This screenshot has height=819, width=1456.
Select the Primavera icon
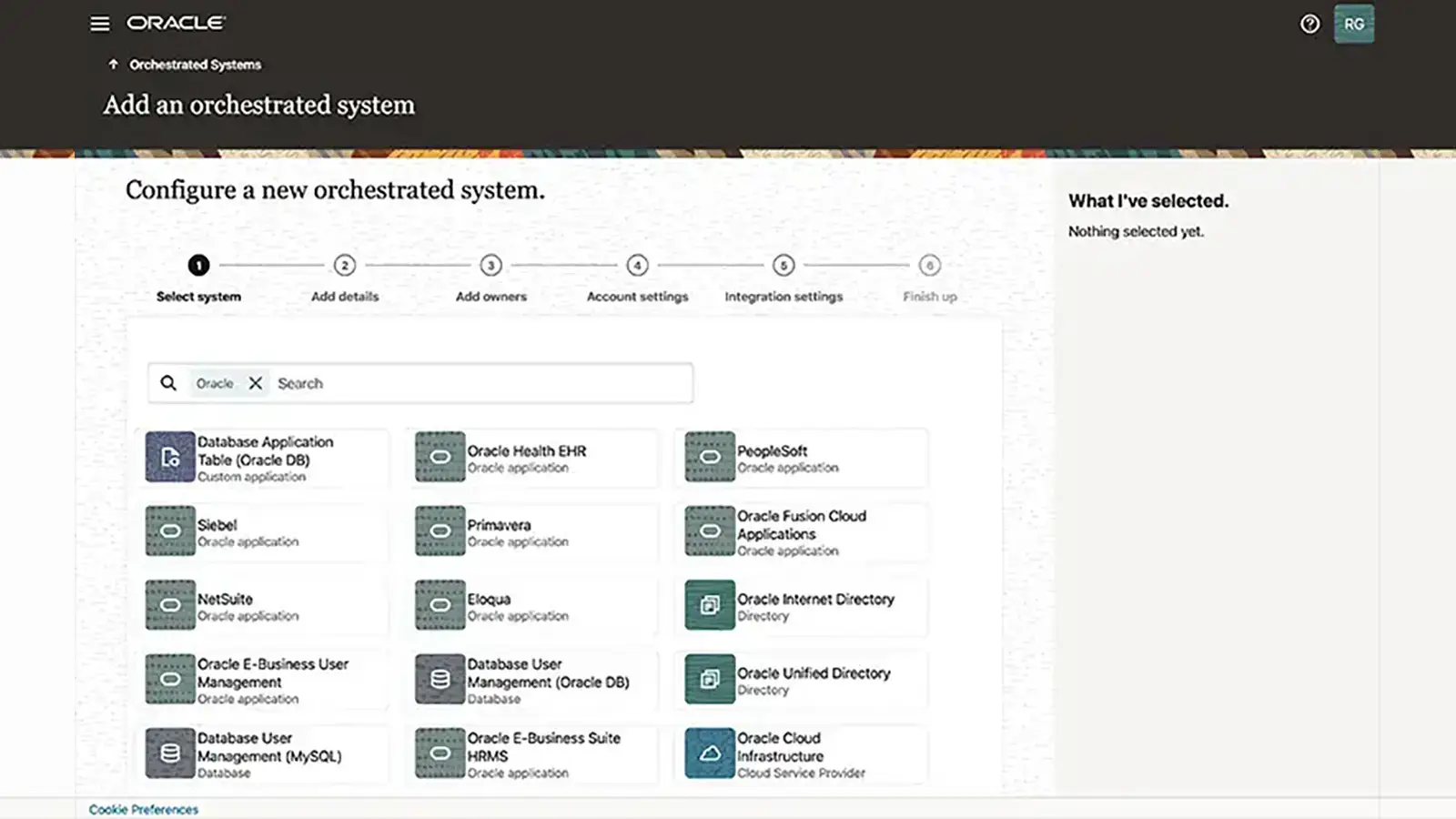[x=440, y=531]
